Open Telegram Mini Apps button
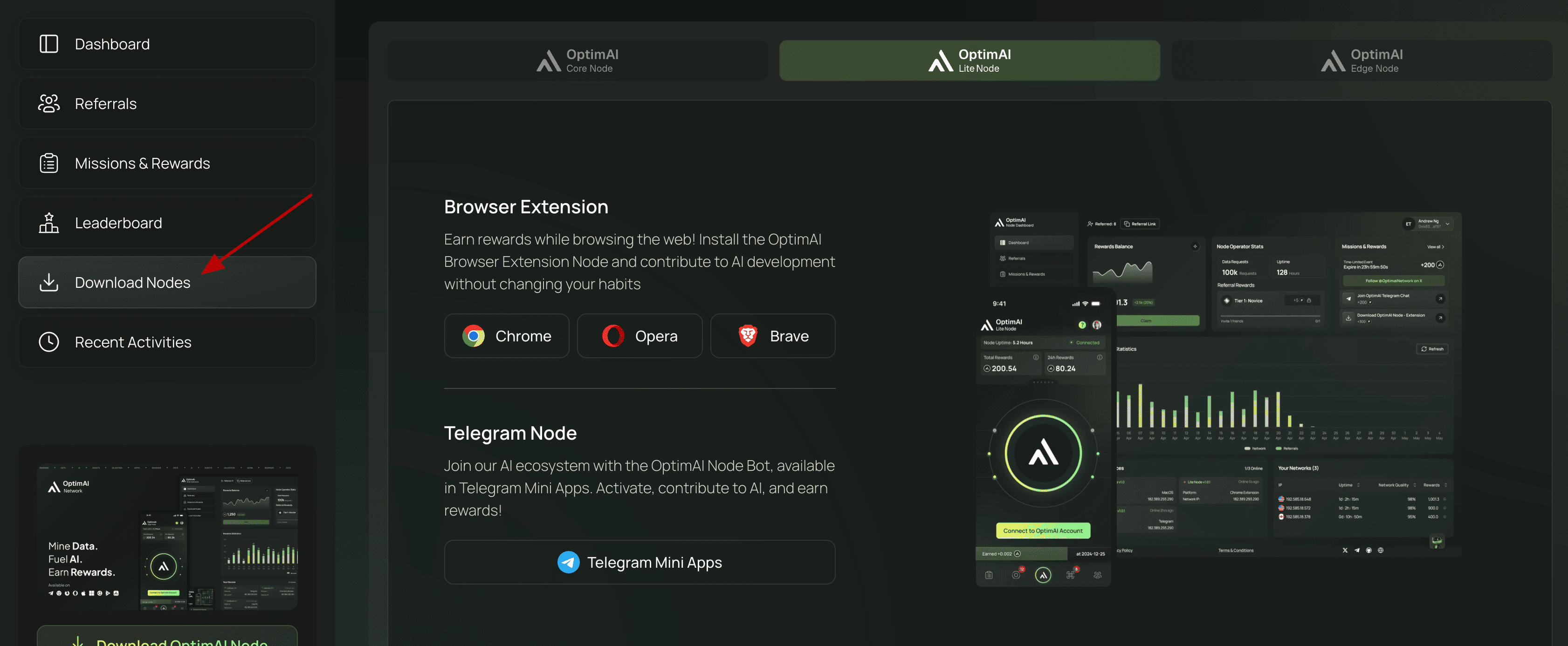The image size is (1568, 646). (x=639, y=563)
